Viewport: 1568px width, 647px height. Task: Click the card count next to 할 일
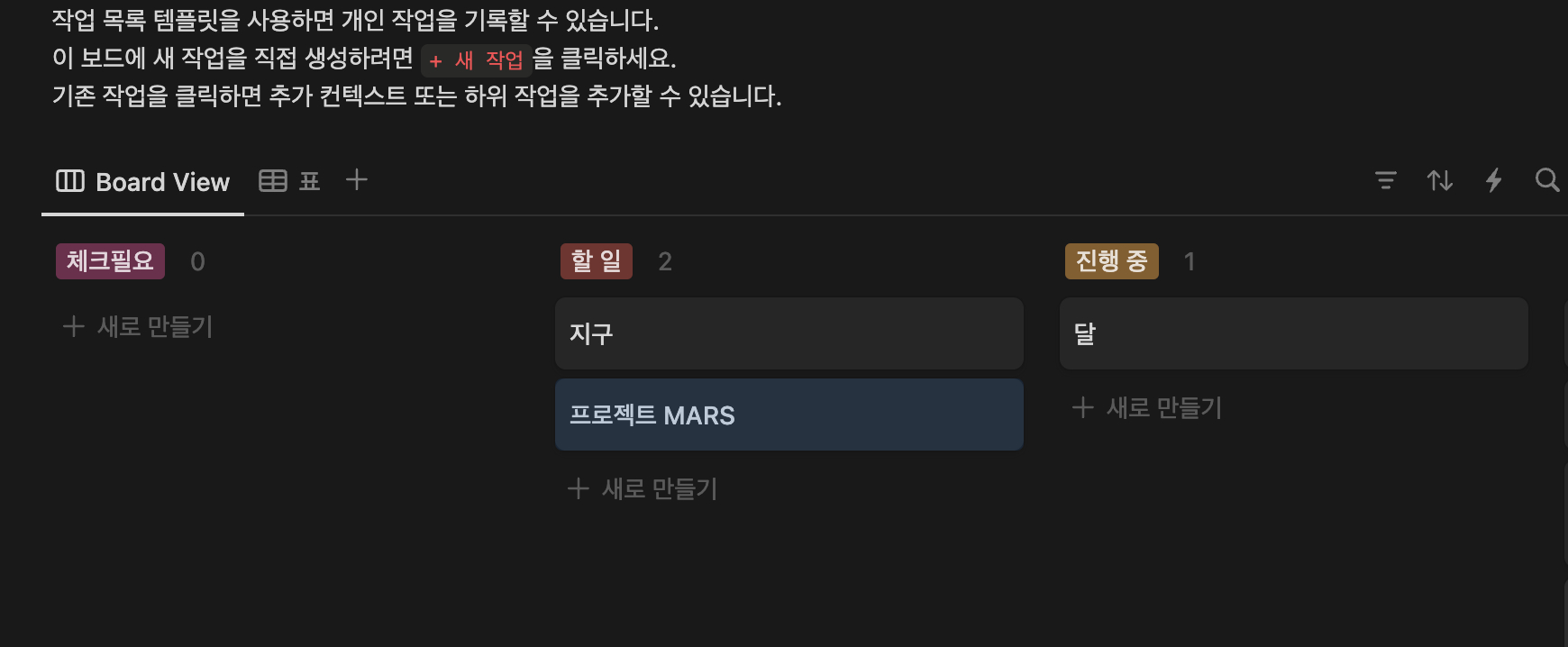pos(665,261)
